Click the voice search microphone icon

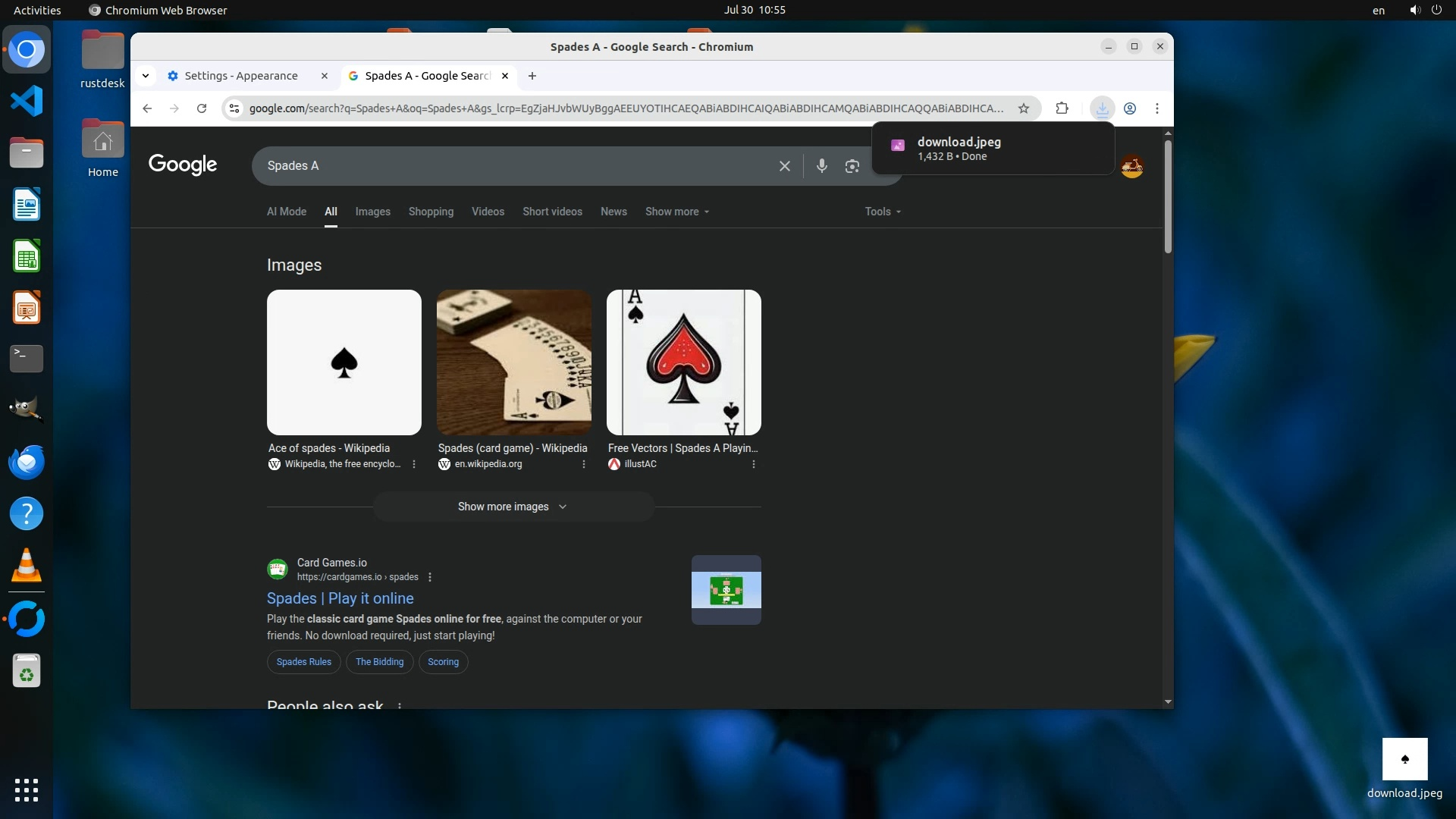click(x=821, y=166)
